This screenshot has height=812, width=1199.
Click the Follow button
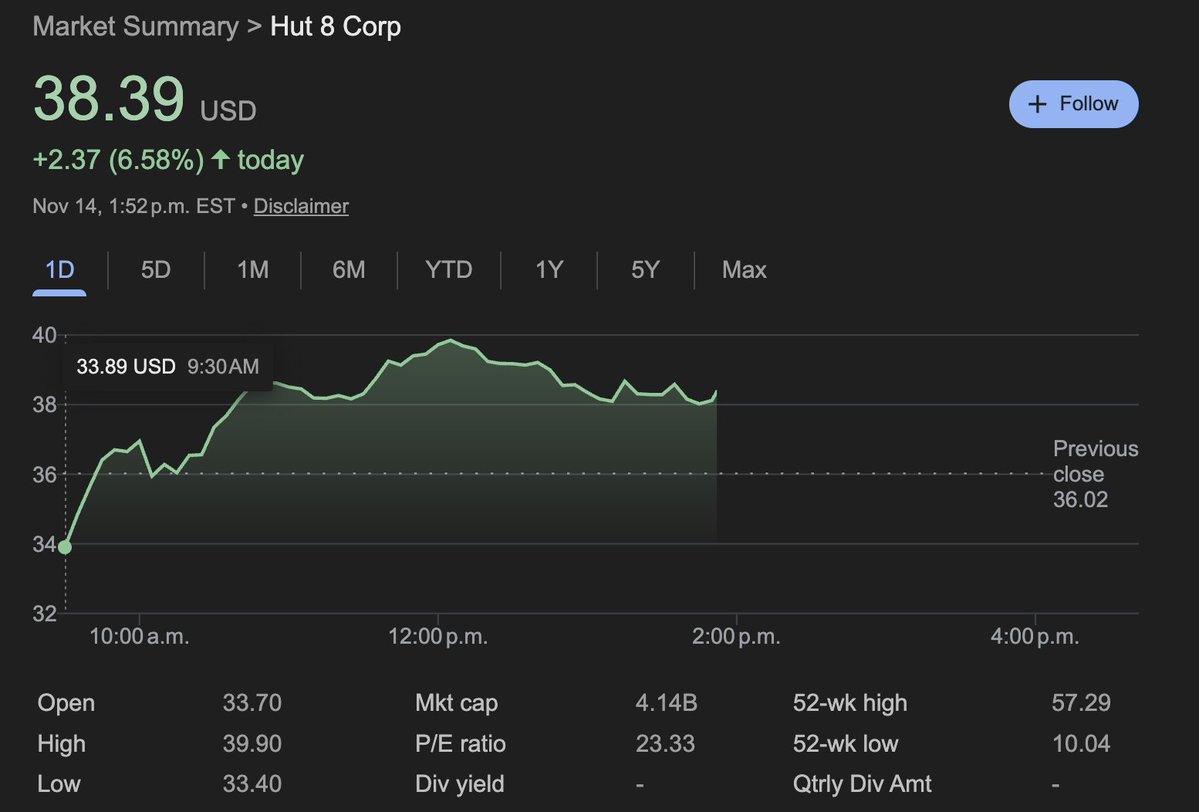1073,104
